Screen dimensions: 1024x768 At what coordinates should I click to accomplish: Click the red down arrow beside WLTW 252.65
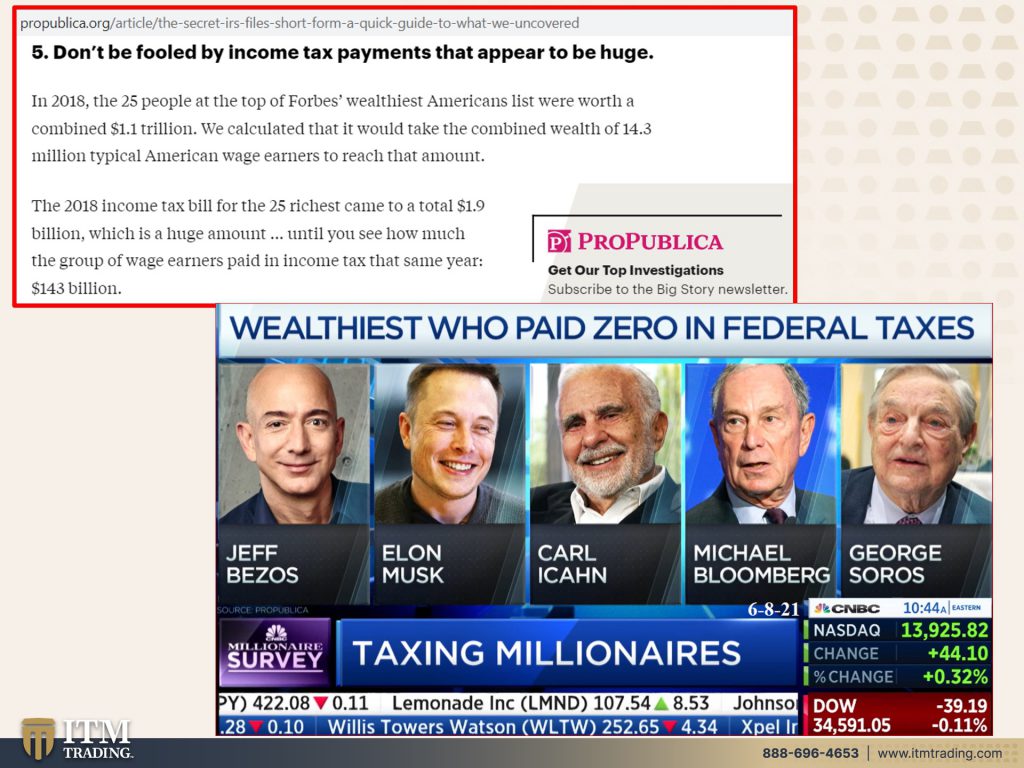tap(669, 726)
